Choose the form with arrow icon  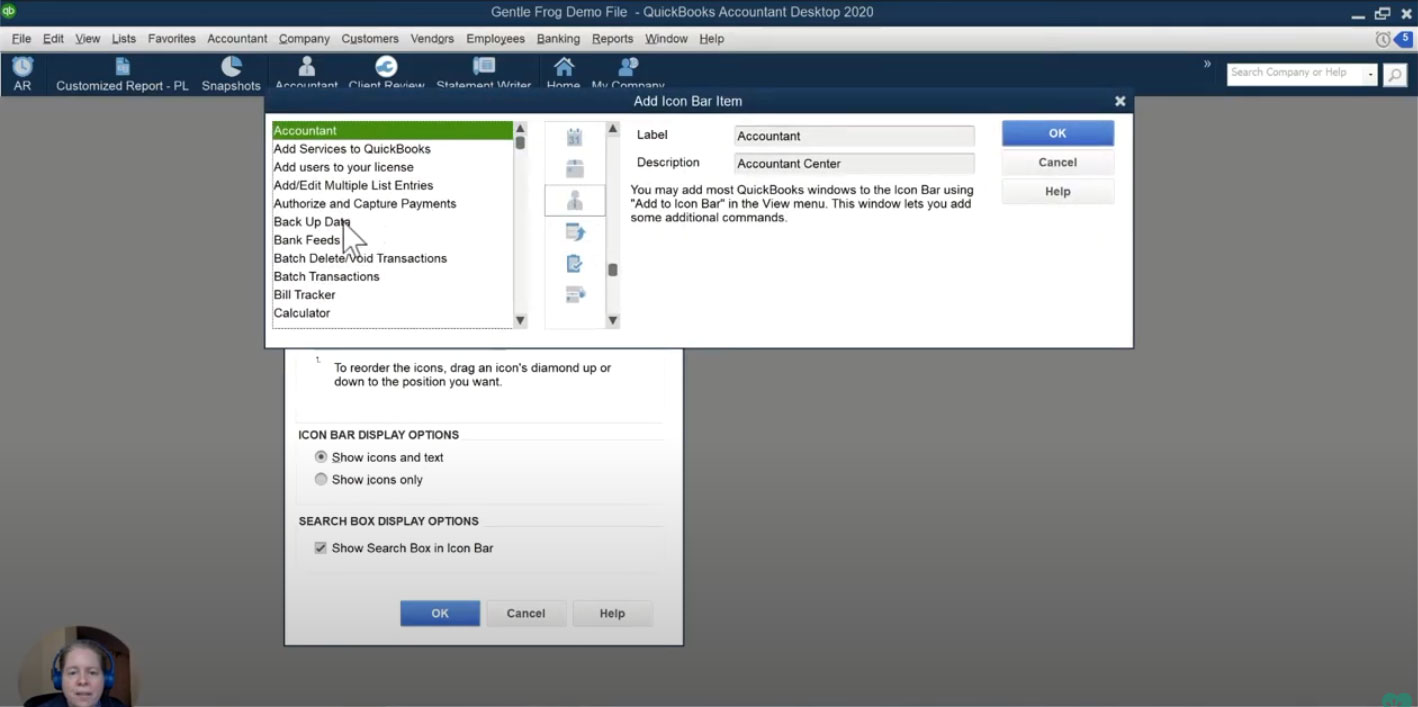(x=575, y=232)
